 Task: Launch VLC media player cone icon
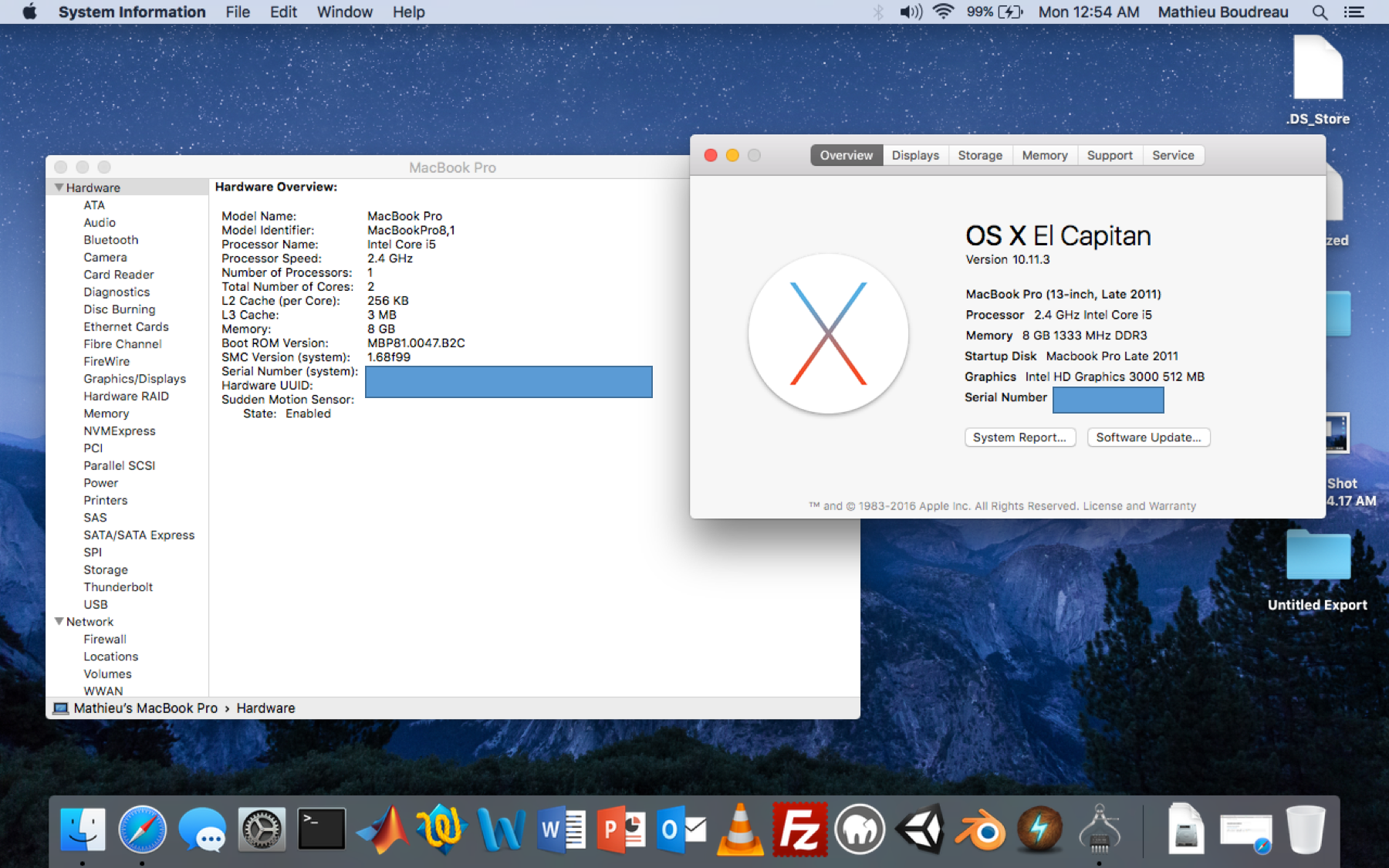[x=741, y=829]
